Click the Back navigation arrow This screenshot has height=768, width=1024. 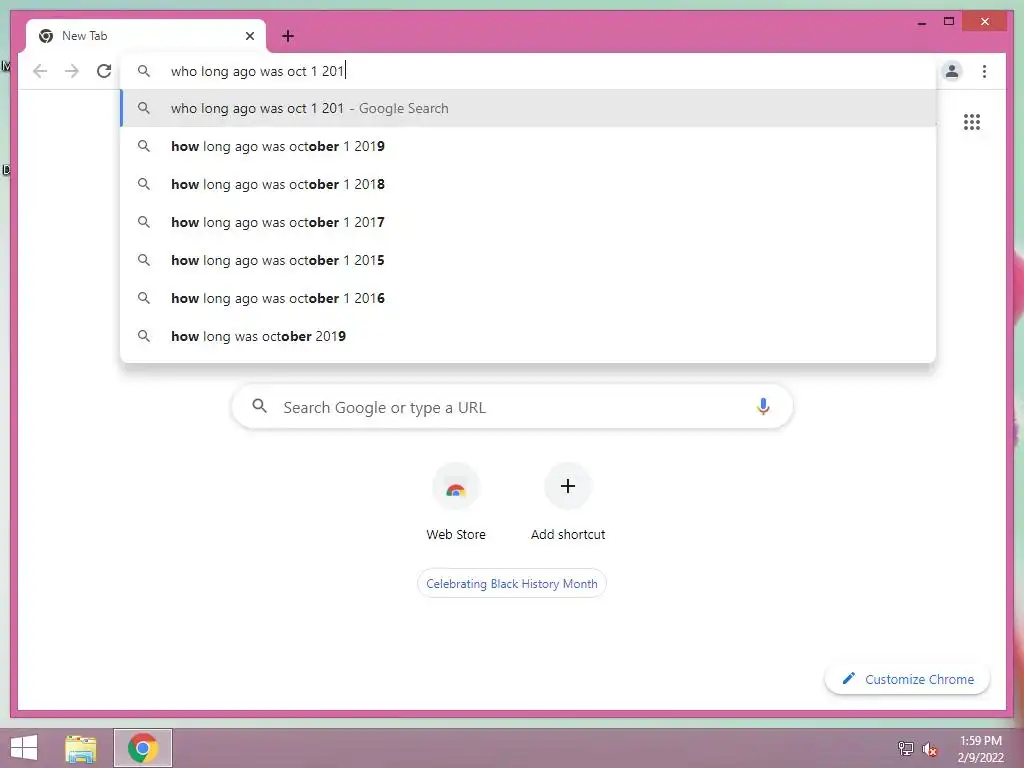click(40, 71)
